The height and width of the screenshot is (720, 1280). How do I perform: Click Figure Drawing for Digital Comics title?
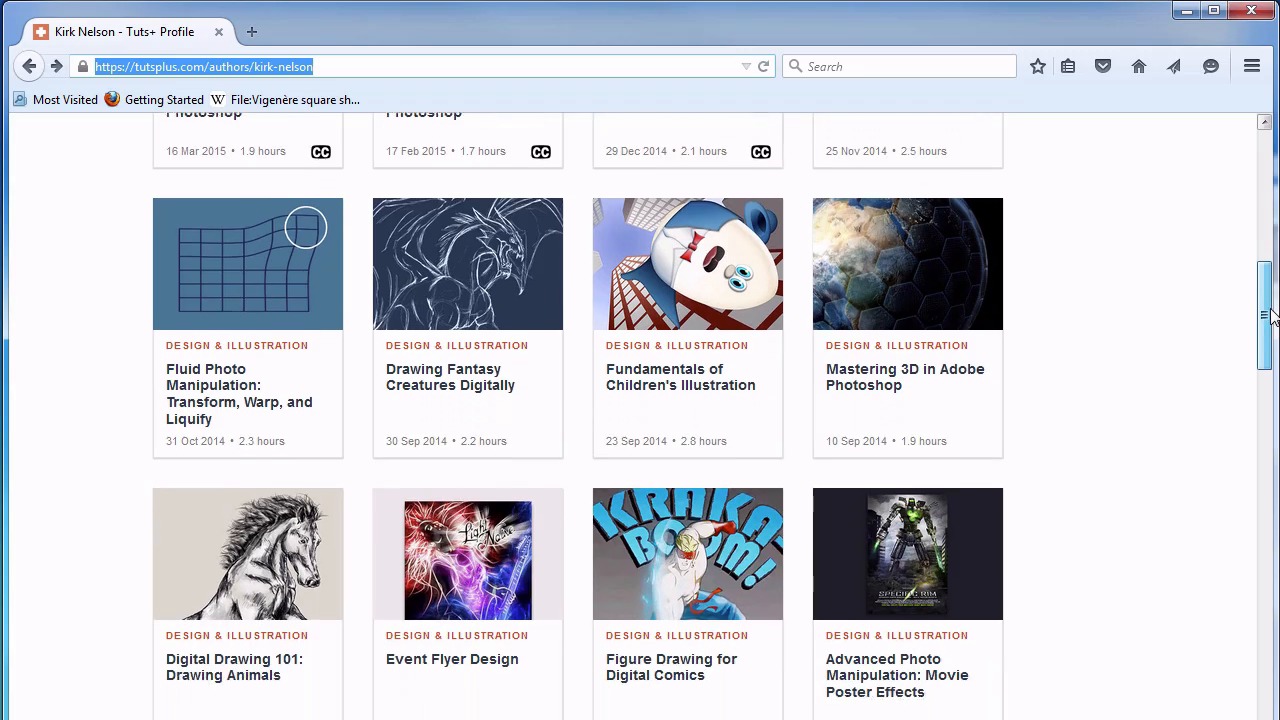671,667
